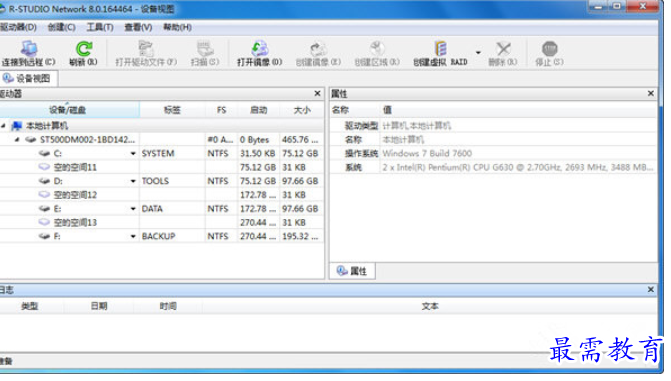Click the green Refresh icon

(x=84, y=49)
